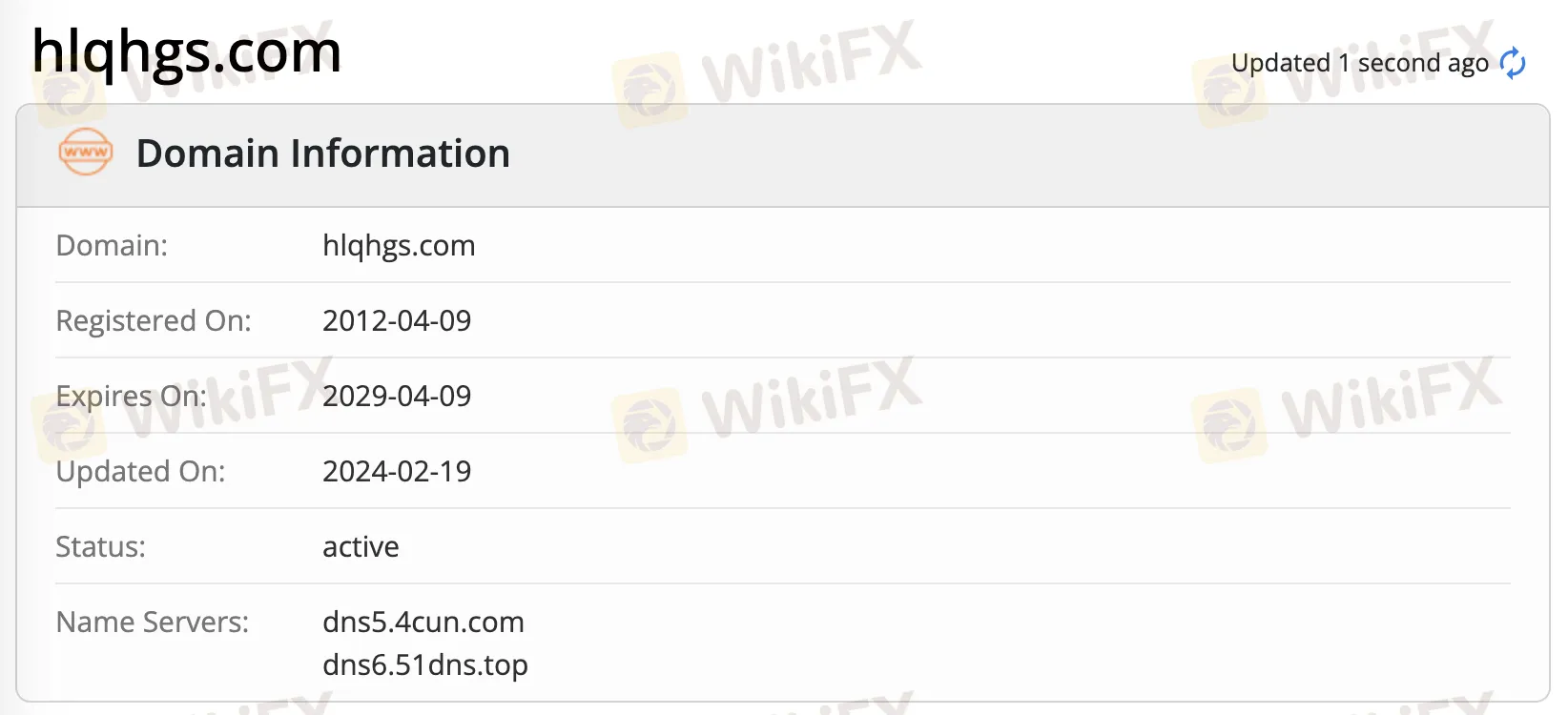1568x715 pixels.
Task: Click name server dns5.4cun.com
Action: (423, 623)
